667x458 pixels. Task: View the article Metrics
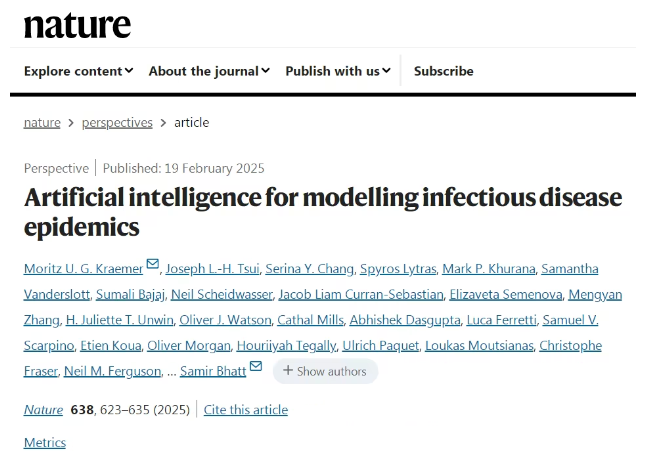(45, 443)
